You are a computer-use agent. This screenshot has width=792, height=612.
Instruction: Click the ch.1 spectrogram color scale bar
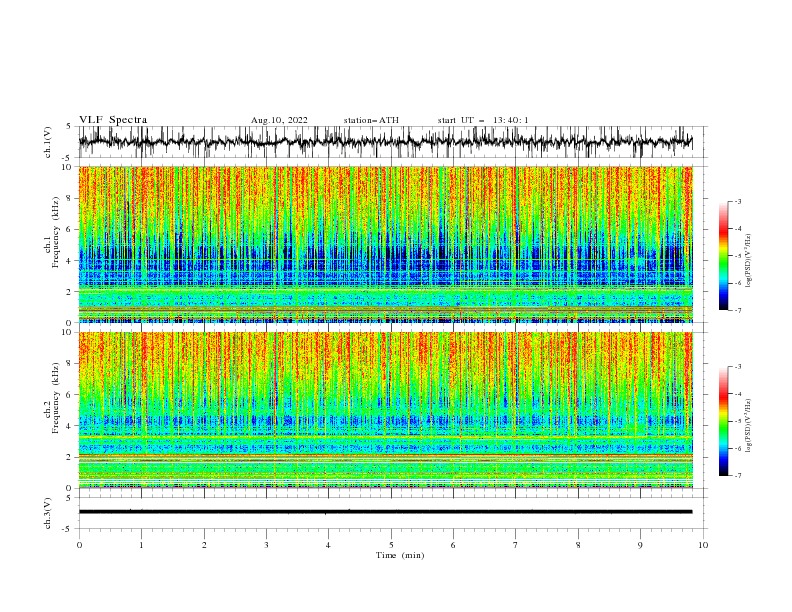pyautogui.click(x=723, y=256)
